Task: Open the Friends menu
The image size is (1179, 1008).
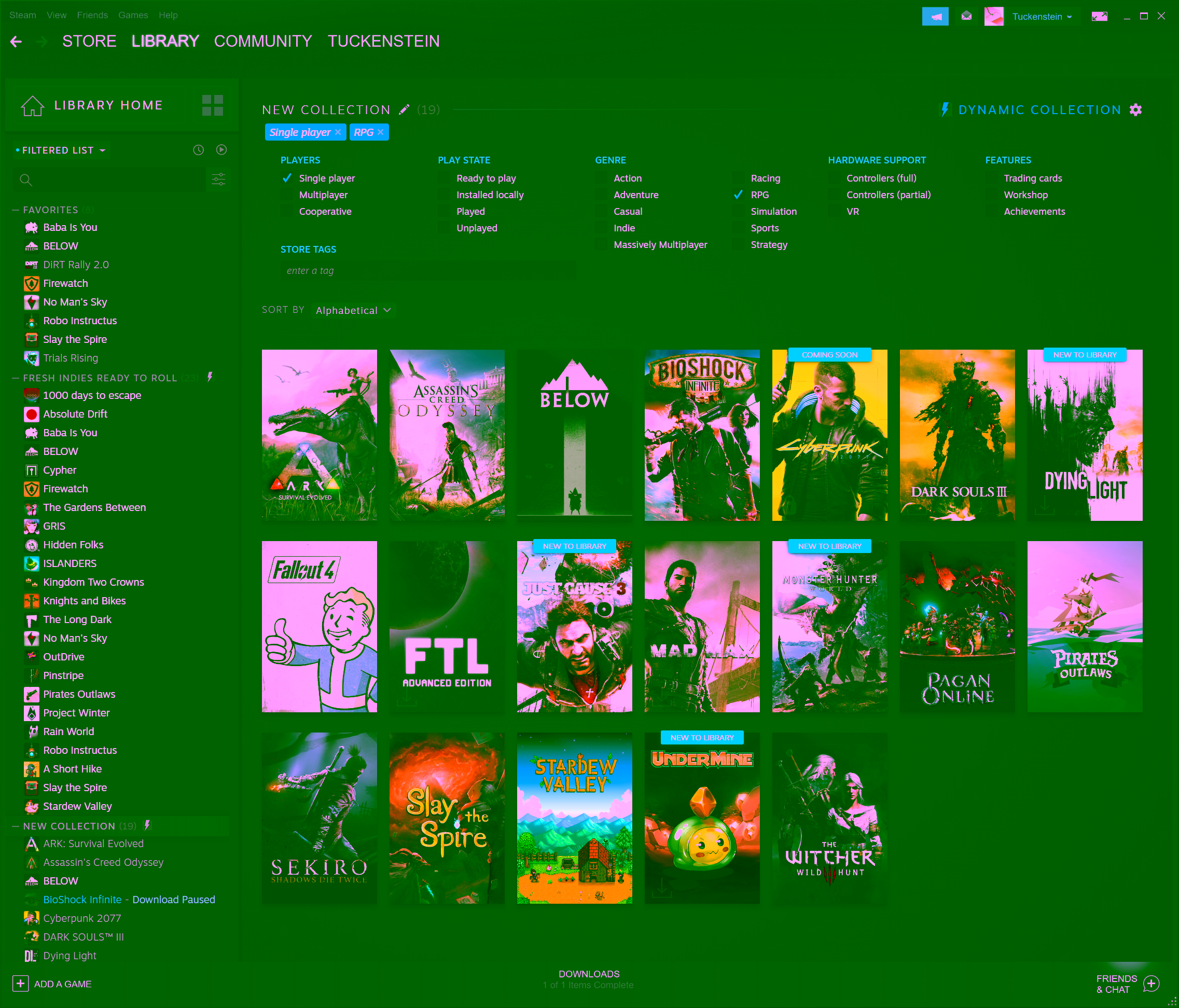Action: [92, 16]
